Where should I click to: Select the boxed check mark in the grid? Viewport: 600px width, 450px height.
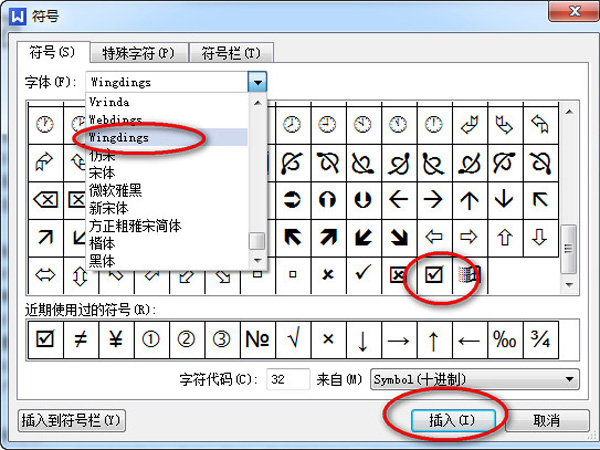(433, 275)
